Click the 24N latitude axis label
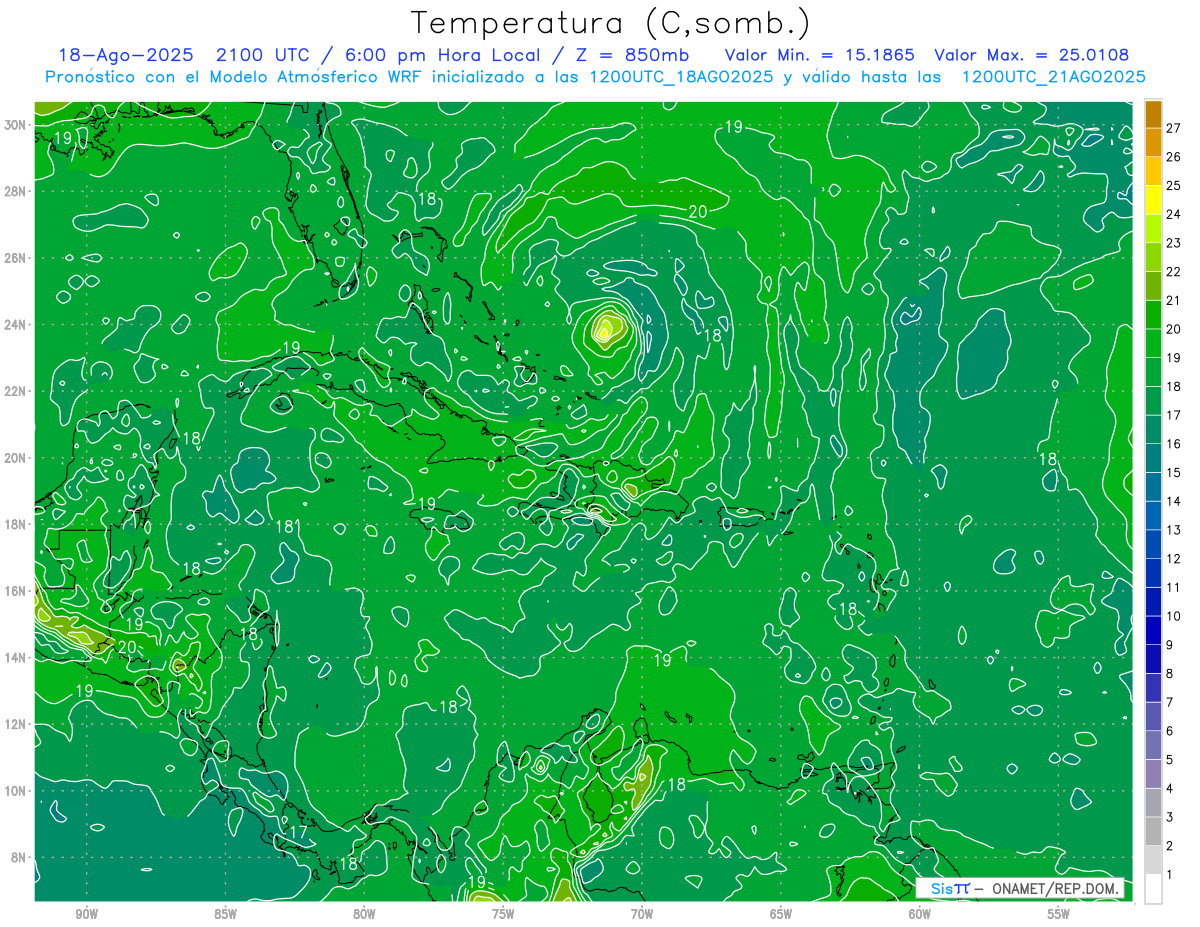 (x=15, y=324)
